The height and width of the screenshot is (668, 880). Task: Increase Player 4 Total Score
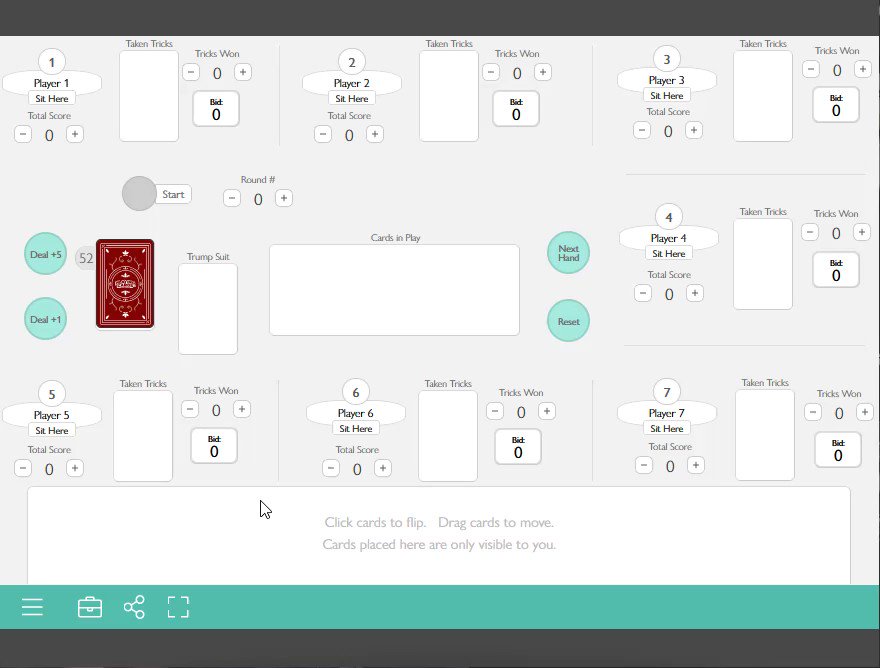tap(695, 294)
